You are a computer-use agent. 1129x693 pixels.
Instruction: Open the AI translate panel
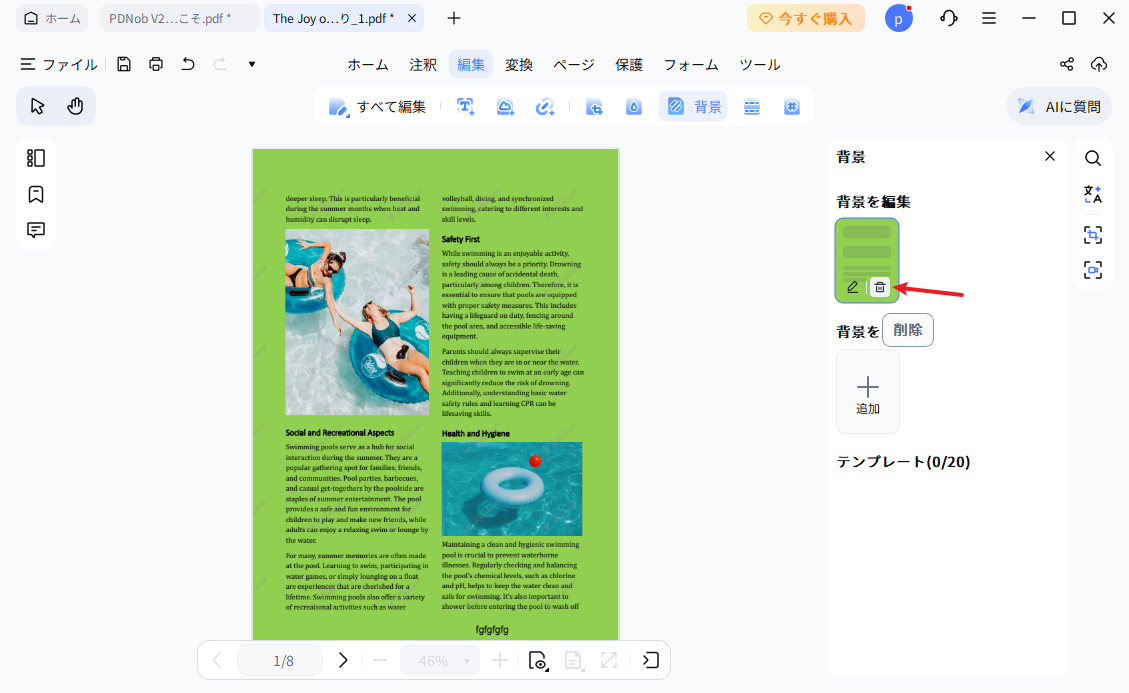tap(1093, 195)
